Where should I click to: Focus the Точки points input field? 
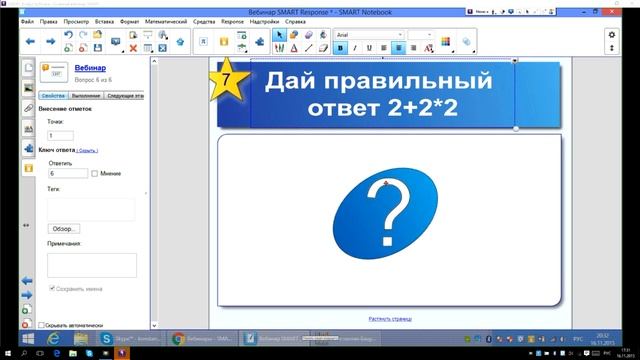pos(60,136)
